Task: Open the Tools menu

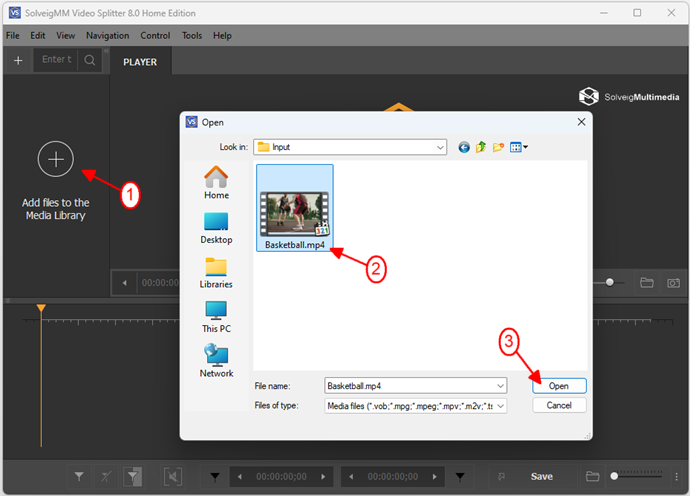Action: [192, 36]
